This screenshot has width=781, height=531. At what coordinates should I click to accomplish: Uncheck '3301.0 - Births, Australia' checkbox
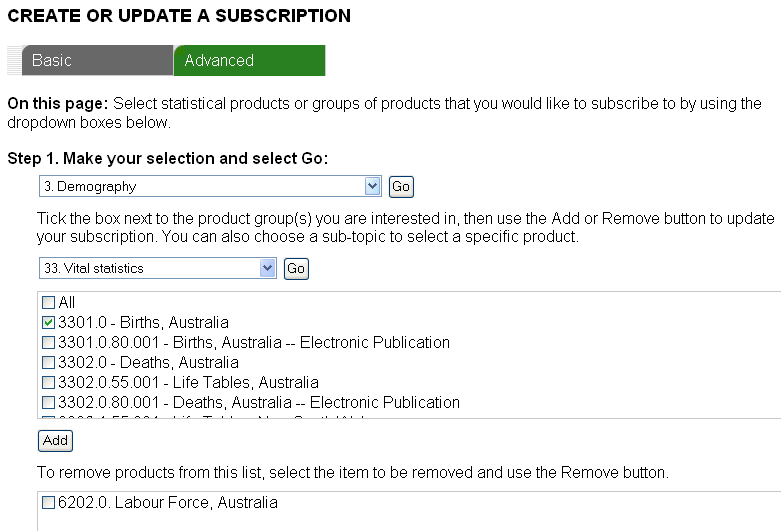[49, 323]
